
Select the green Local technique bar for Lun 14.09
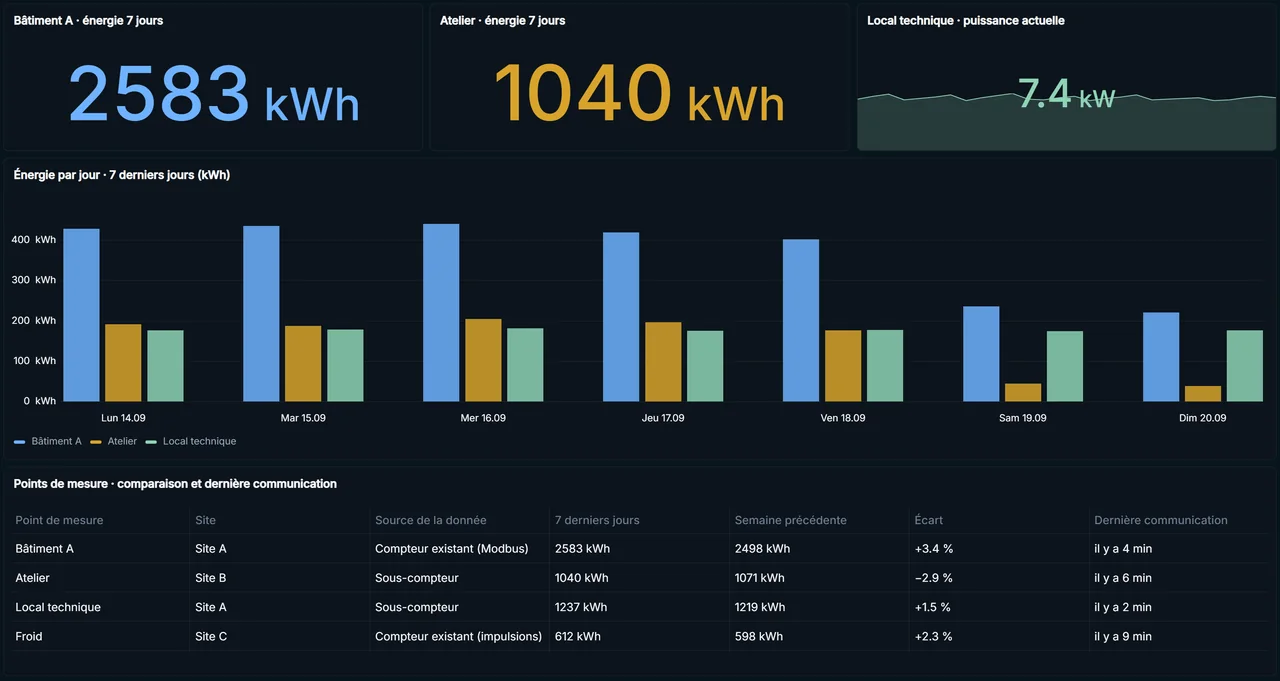165,366
